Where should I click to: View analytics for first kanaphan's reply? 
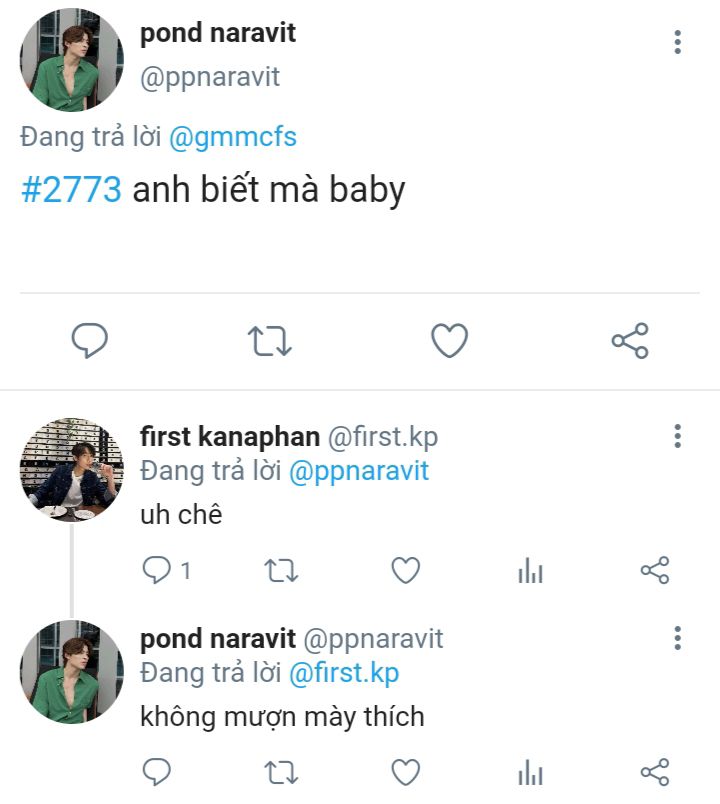pos(530,572)
